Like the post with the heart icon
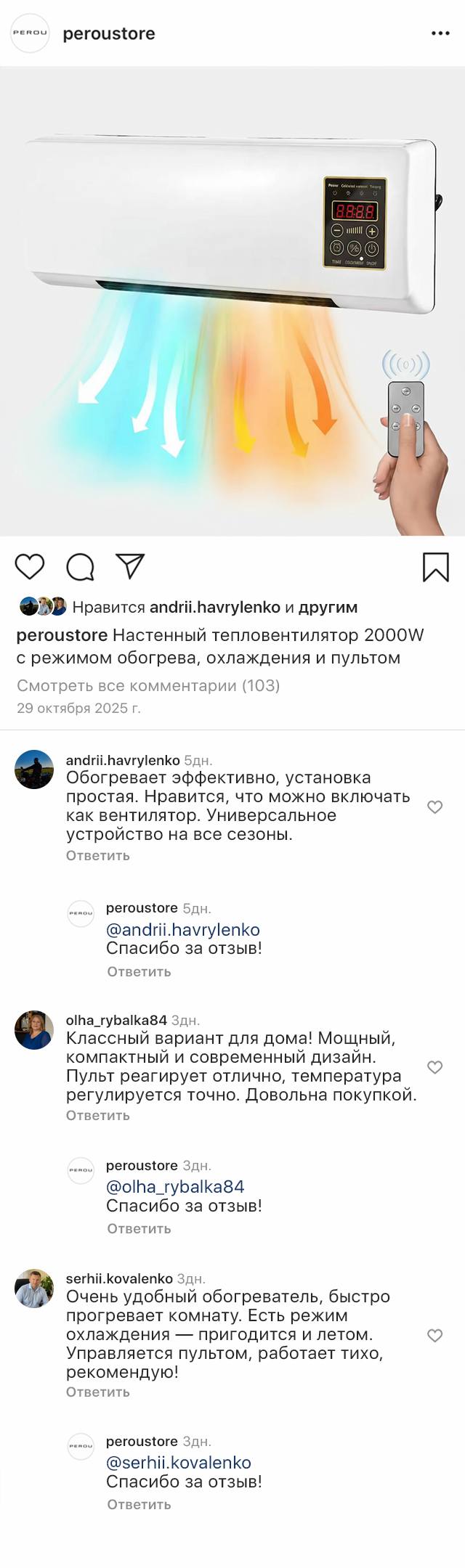This screenshot has height=1568, width=465. tap(30, 566)
